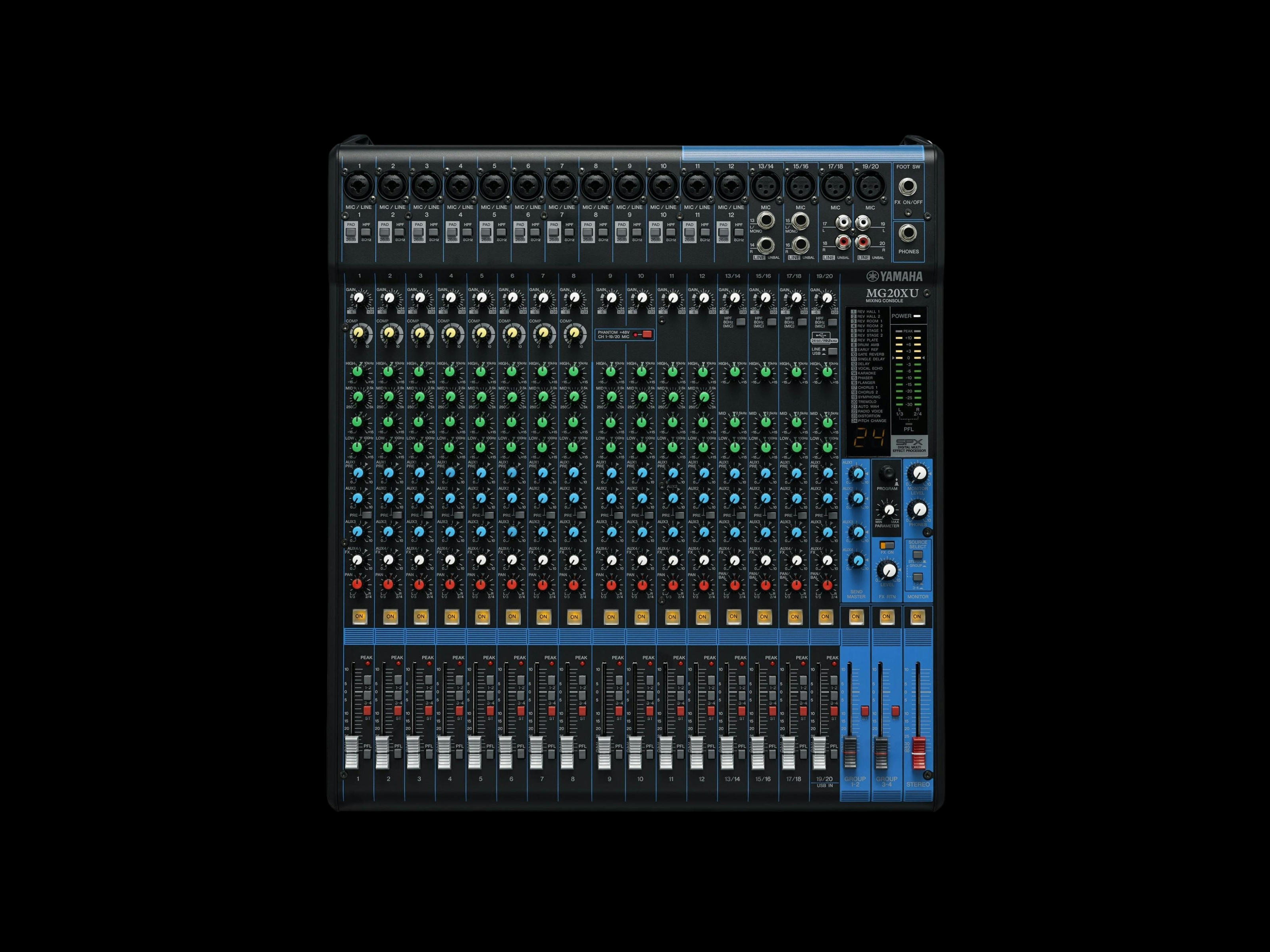This screenshot has height=952, width=1270.
Task: Click the GROUP 1-2 fader cap
Action: [x=850, y=753]
